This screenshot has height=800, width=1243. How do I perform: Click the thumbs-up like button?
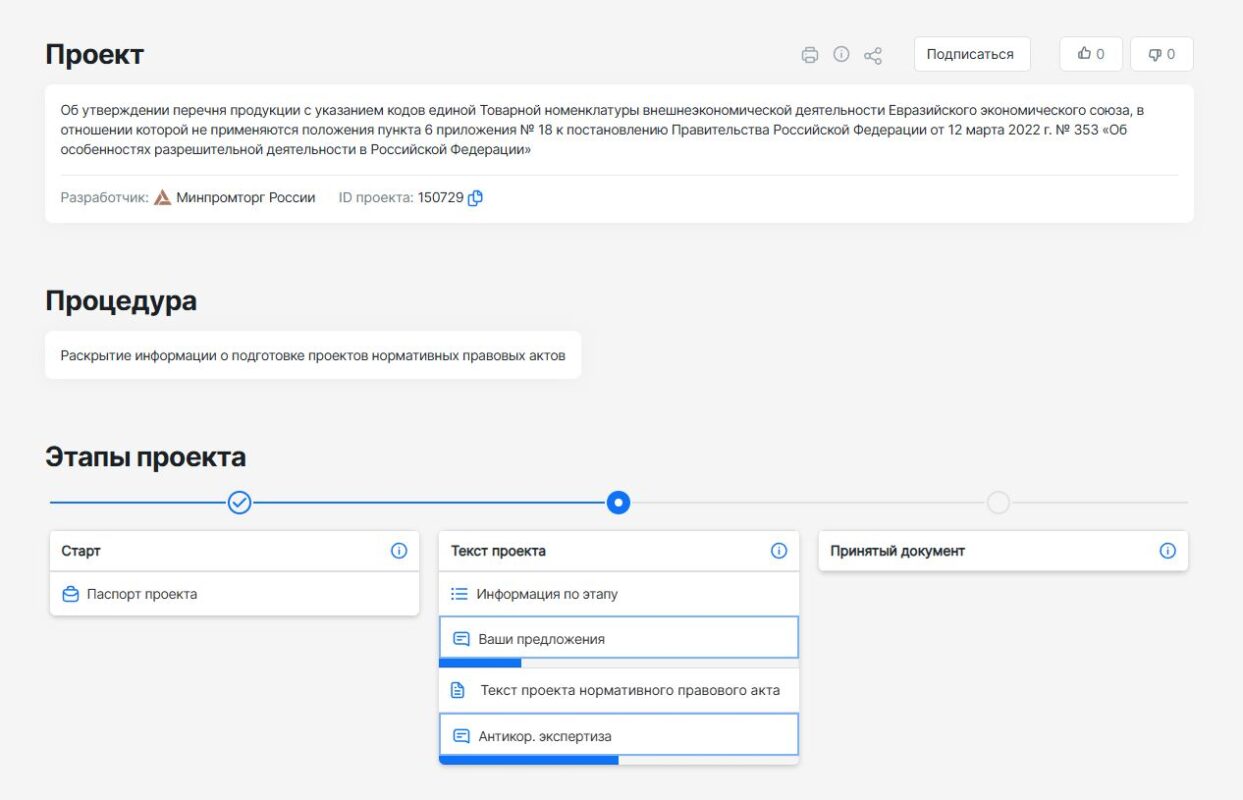1091,54
